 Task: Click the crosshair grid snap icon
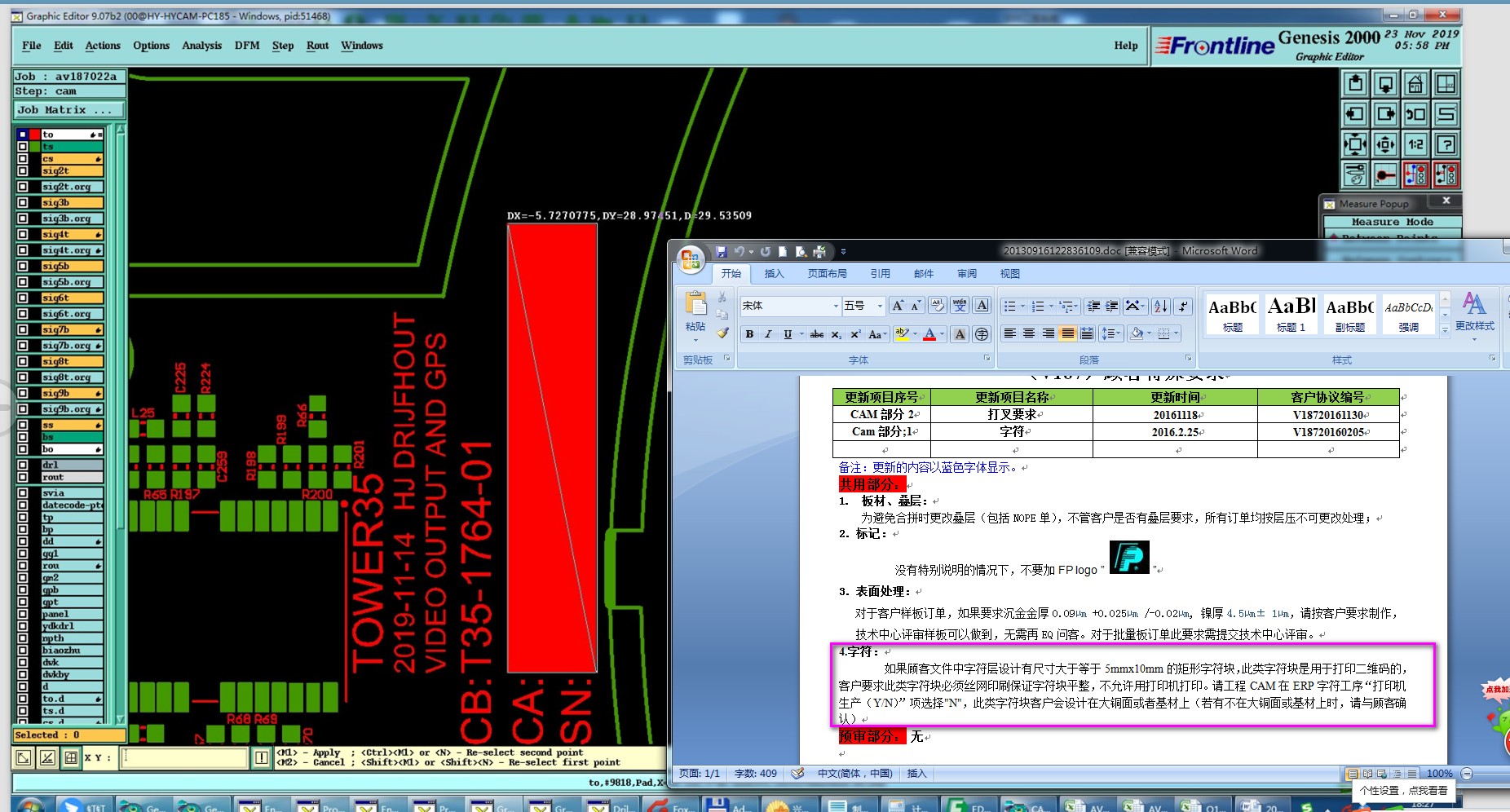pos(71,758)
